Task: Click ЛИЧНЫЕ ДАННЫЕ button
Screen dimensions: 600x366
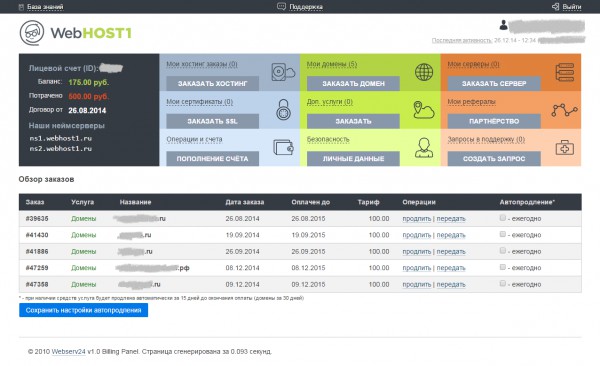Action: coord(353,159)
